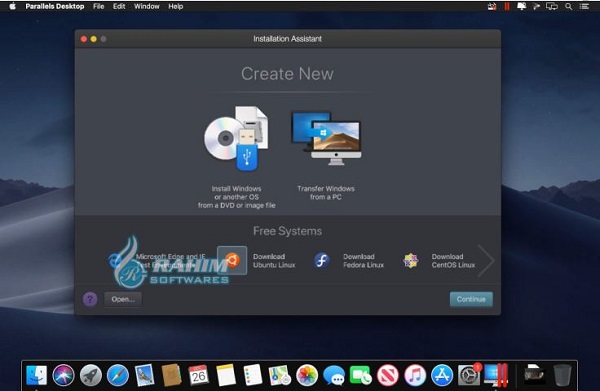This screenshot has width=600, height=391.
Task: Open the Parallels Desktop menu
Action: click(x=55, y=7)
